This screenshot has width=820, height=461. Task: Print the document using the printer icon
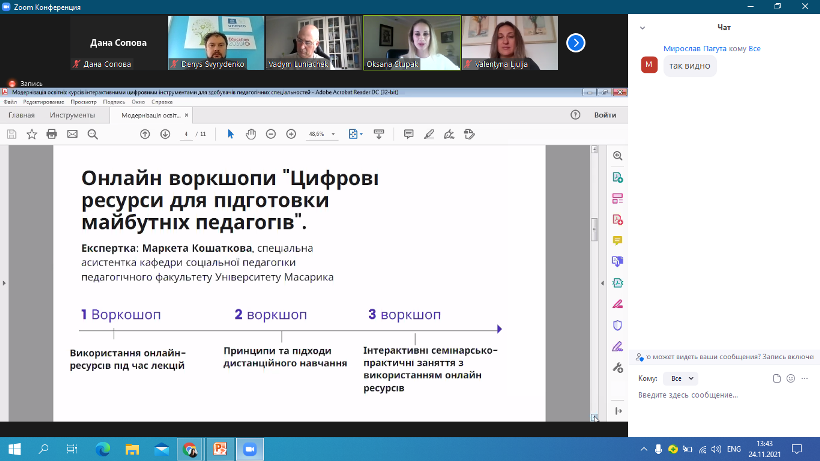pos(71,134)
